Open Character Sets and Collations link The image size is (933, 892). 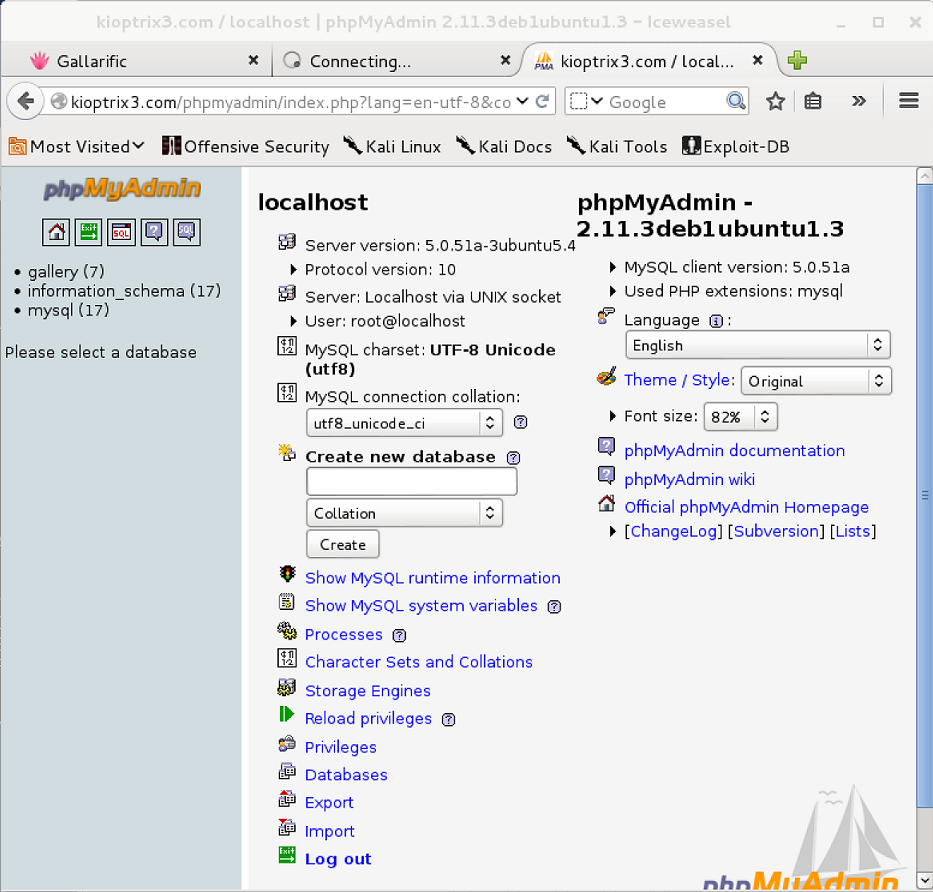coord(419,662)
